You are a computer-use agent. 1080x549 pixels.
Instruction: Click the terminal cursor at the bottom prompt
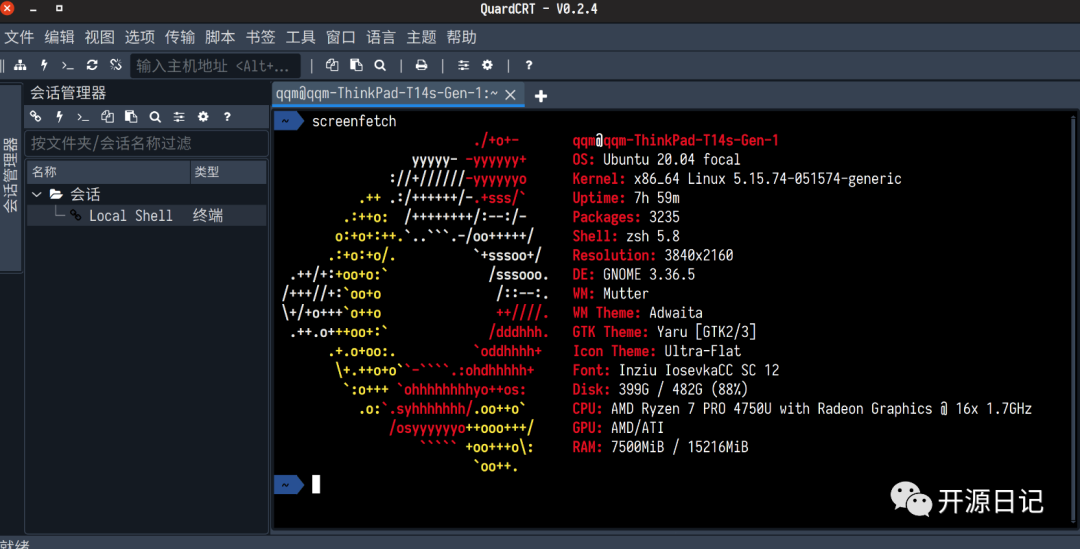point(316,484)
